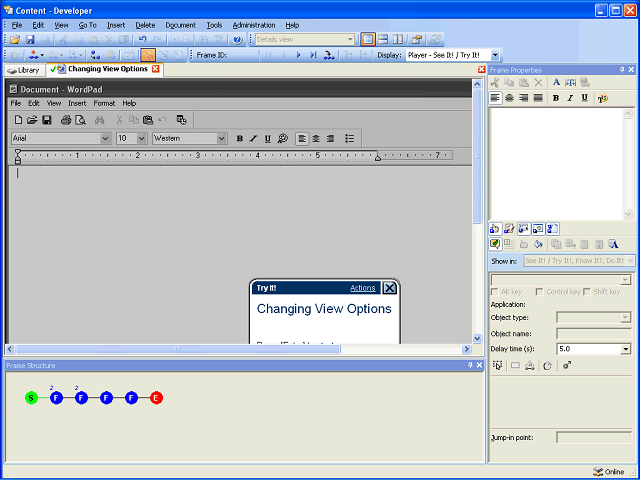The height and width of the screenshot is (480, 640).
Task: Click the bubble text font icon at row end
Action: 613,244
